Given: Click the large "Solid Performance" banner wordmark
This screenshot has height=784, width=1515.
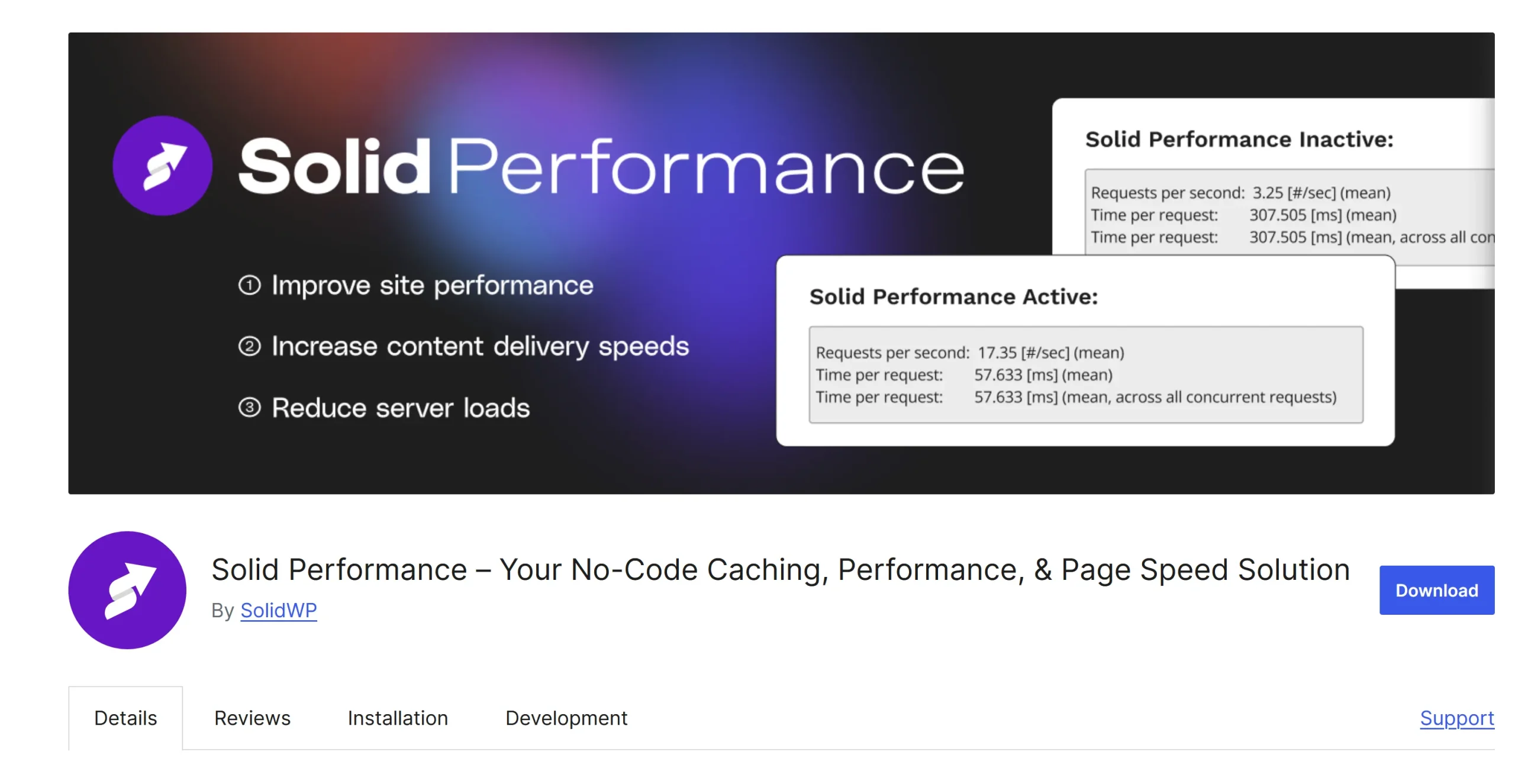Looking at the screenshot, I should [x=601, y=166].
